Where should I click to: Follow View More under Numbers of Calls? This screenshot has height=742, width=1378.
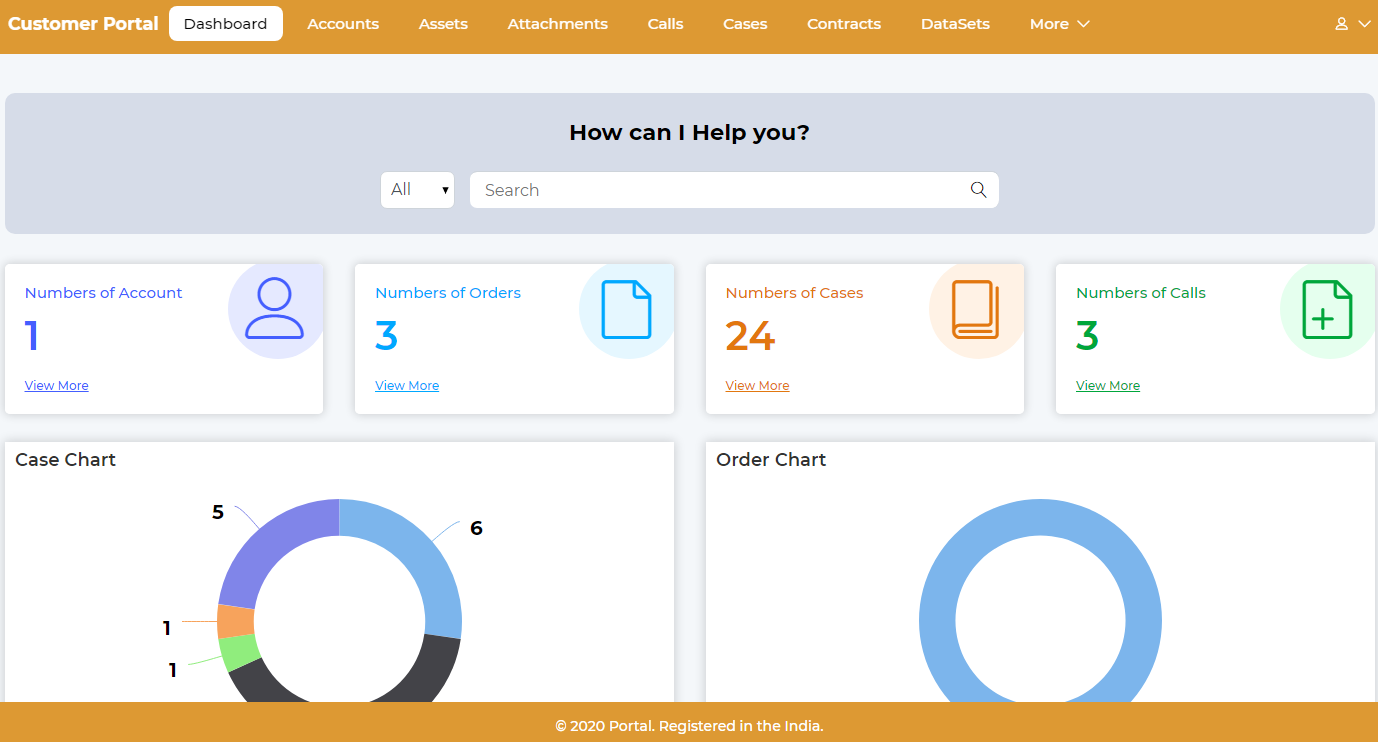tap(1108, 386)
